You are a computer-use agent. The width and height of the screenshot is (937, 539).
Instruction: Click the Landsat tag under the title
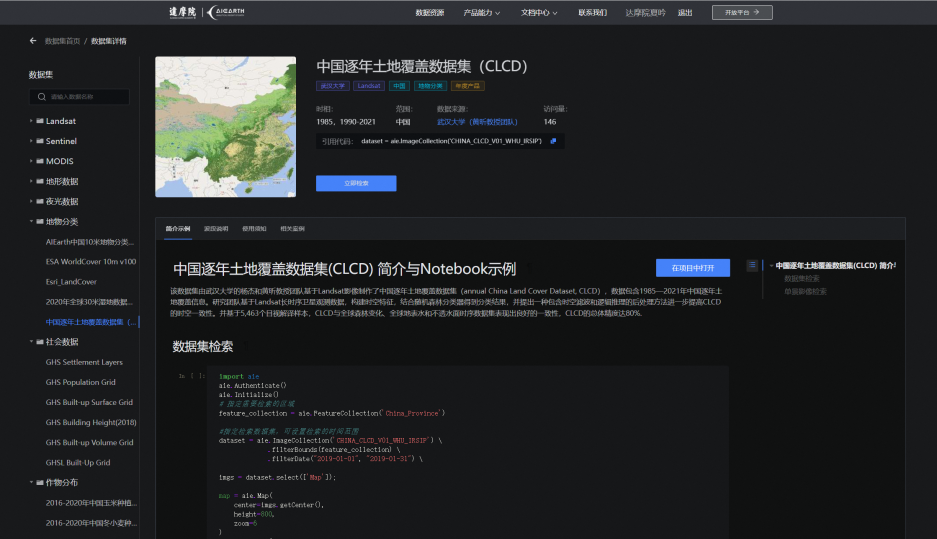pos(369,86)
